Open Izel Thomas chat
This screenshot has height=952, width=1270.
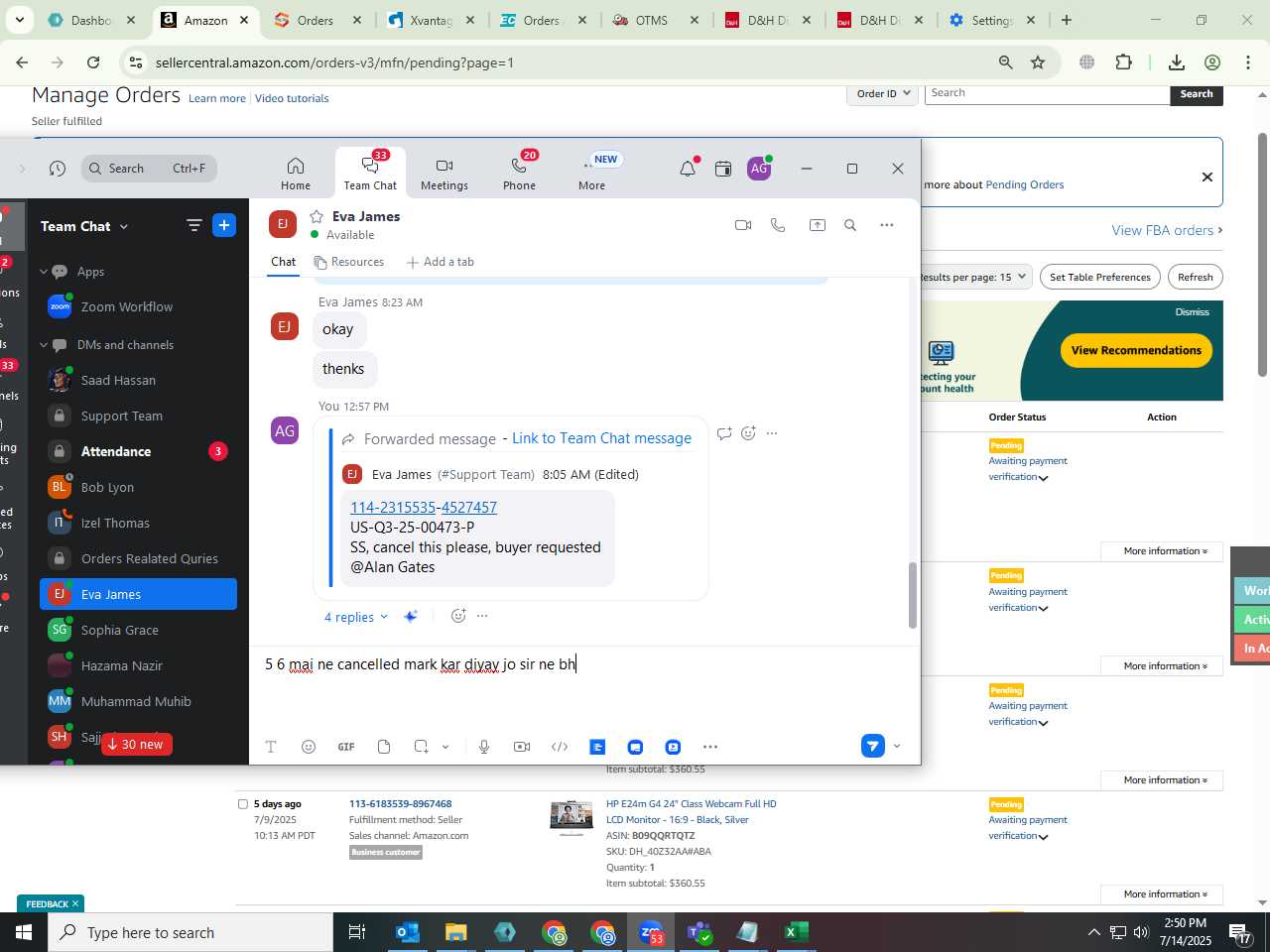(x=138, y=524)
